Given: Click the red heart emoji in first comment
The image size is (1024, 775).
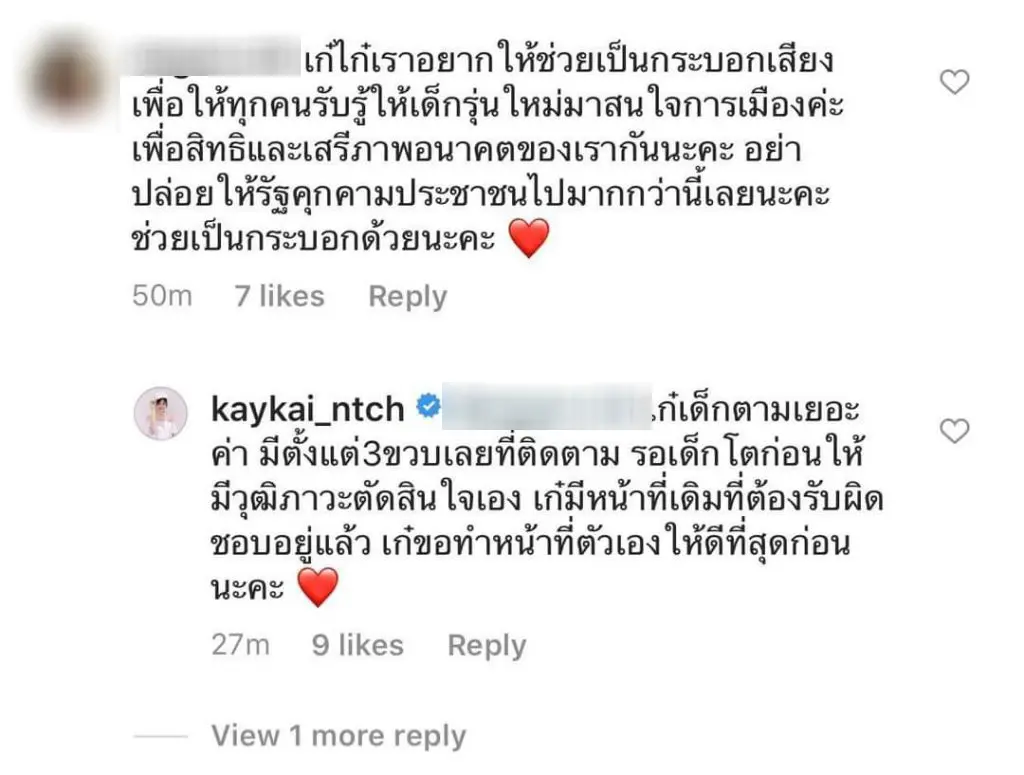Looking at the screenshot, I should click(528, 238).
